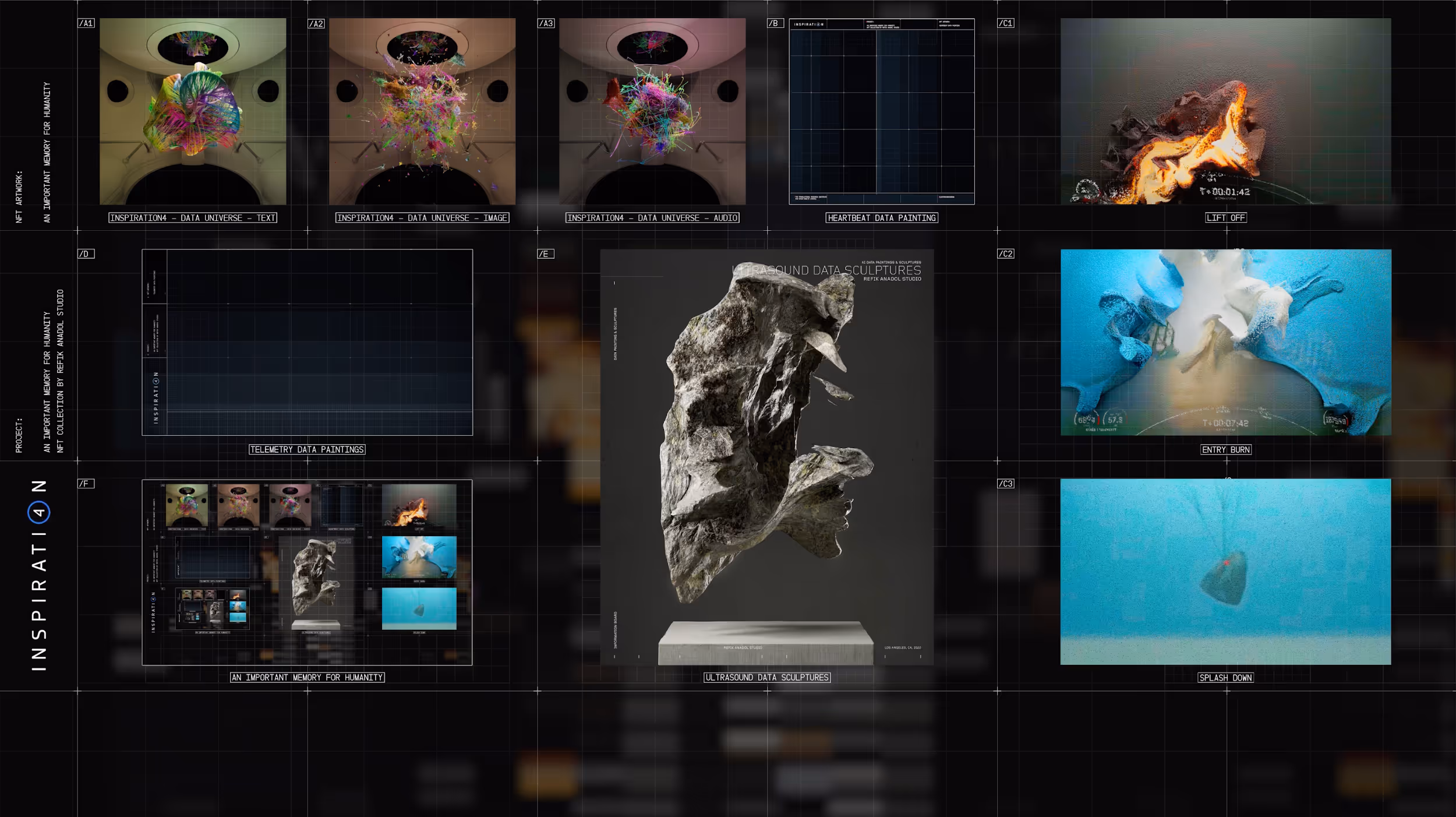Viewport: 1456px width, 817px height.
Task: Open the collection overview board thumbnail
Action: (307, 572)
